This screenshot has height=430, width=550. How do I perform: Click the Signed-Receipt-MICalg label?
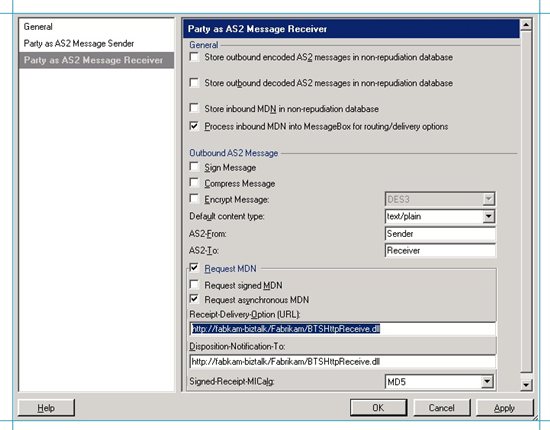(x=232, y=381)
